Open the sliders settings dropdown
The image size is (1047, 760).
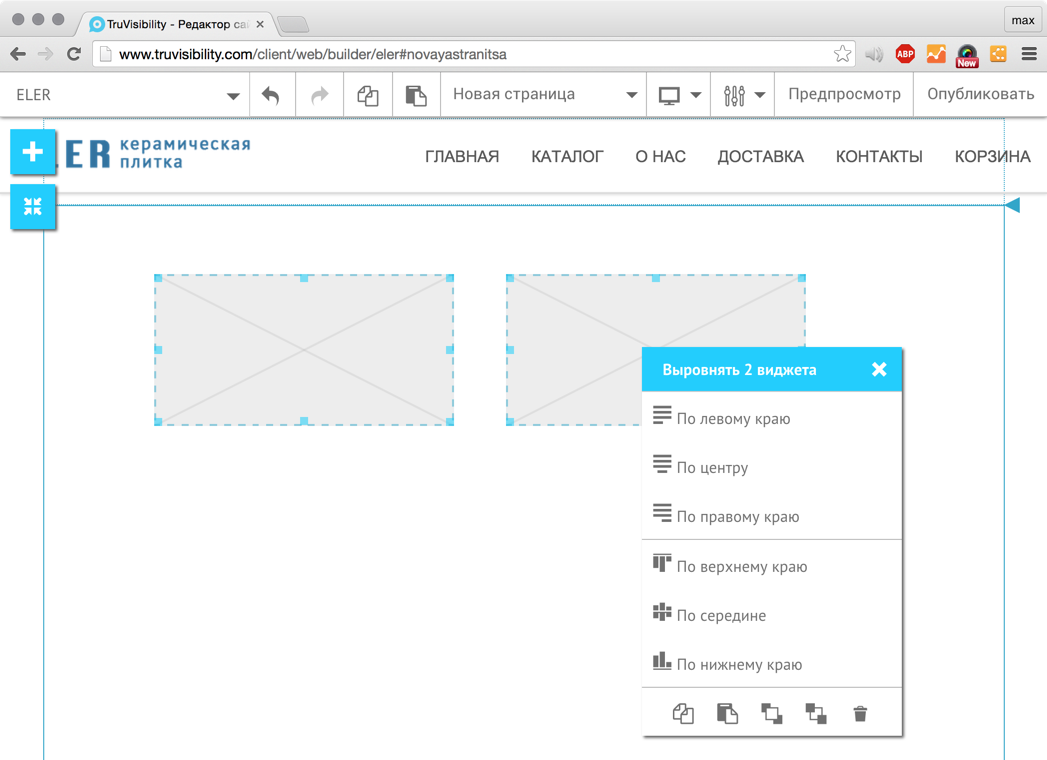tap(743, 95)
